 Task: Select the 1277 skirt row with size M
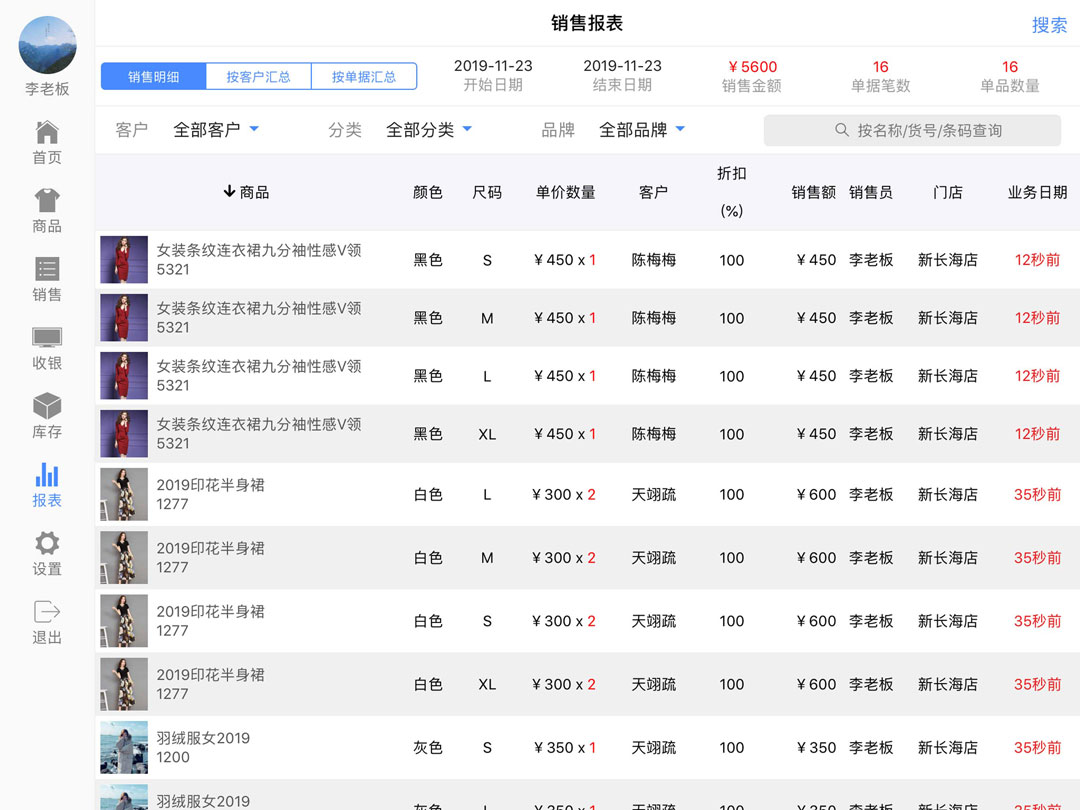[x=588, y=557]
